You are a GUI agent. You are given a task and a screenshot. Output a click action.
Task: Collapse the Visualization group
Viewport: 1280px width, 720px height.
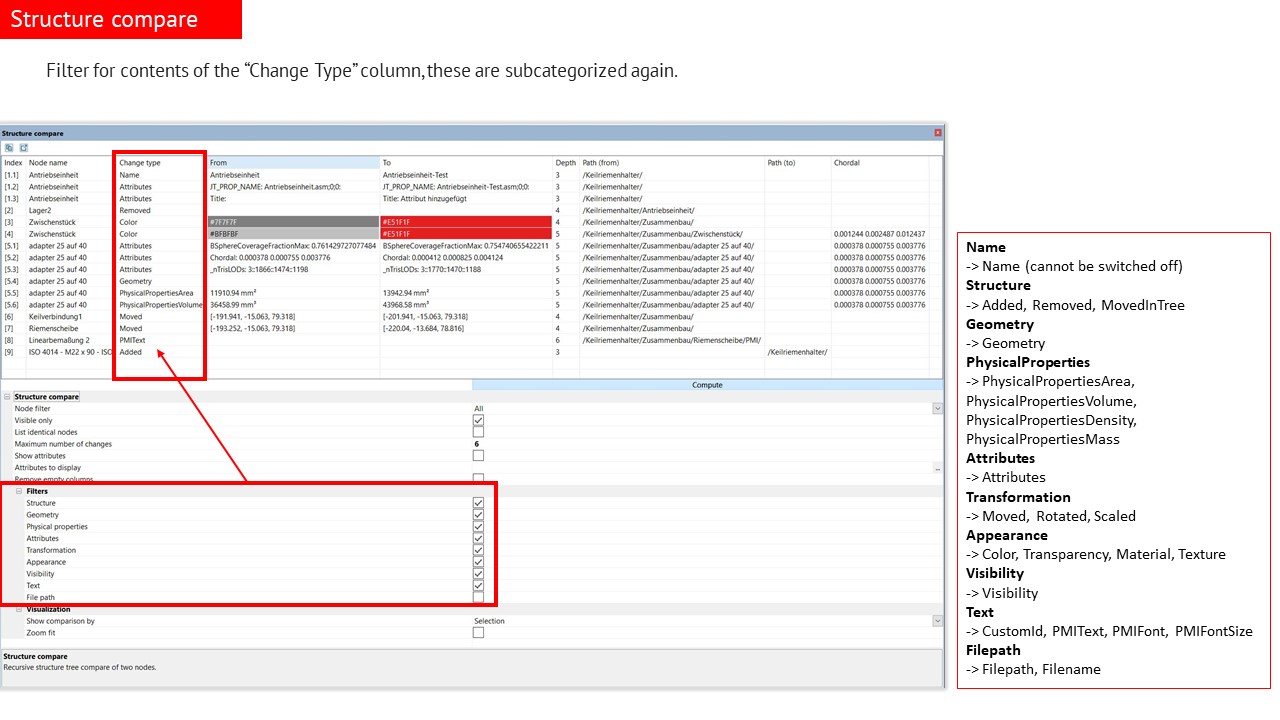coord(19,609)
